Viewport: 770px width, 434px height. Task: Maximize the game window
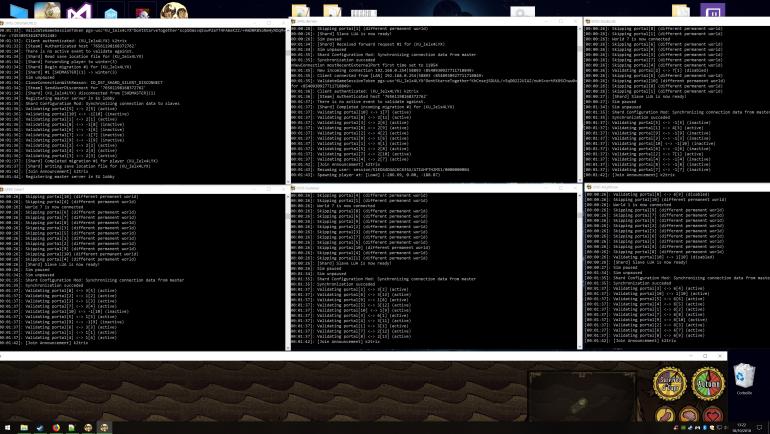click(705, 355)
